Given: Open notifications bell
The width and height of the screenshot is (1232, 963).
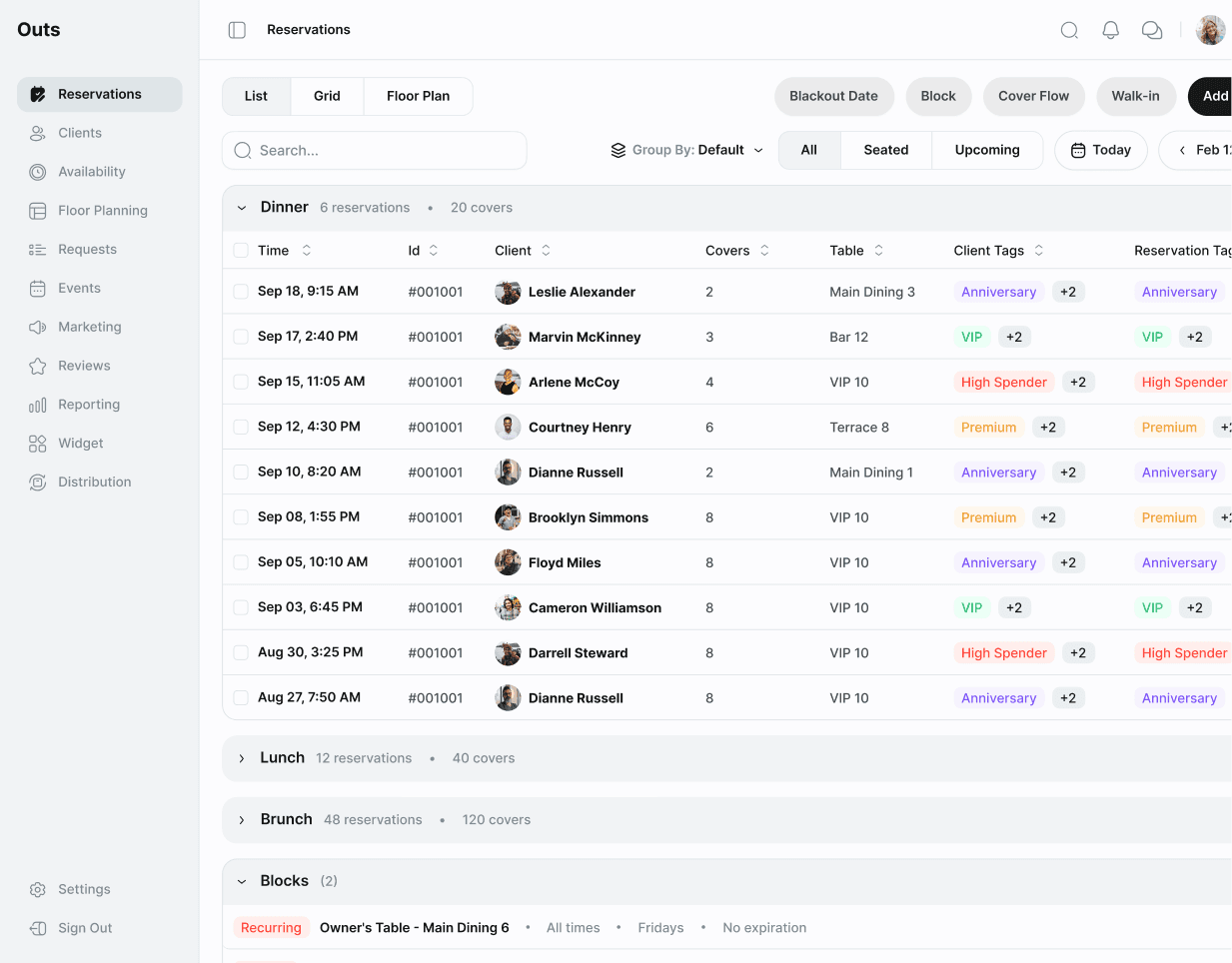Looking at the screenshot, I should point(1110,30).
